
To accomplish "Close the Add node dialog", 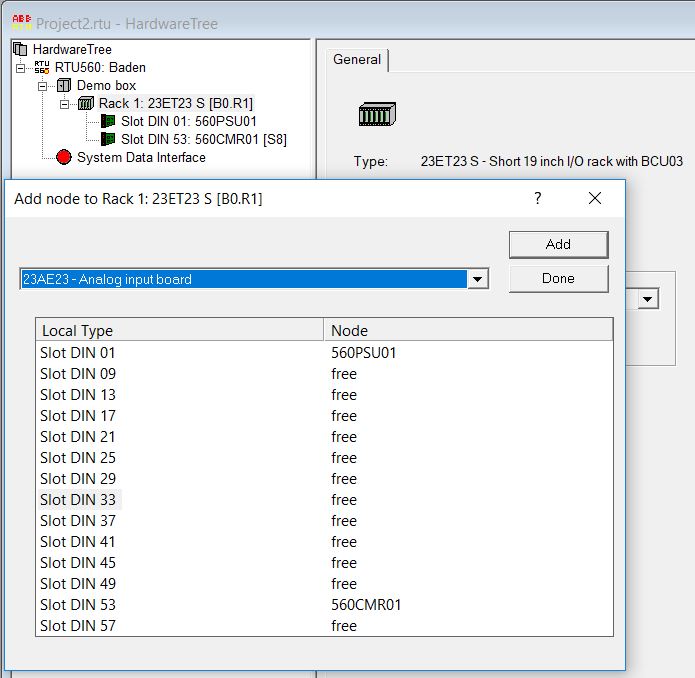I will click(x=595, y=198).
